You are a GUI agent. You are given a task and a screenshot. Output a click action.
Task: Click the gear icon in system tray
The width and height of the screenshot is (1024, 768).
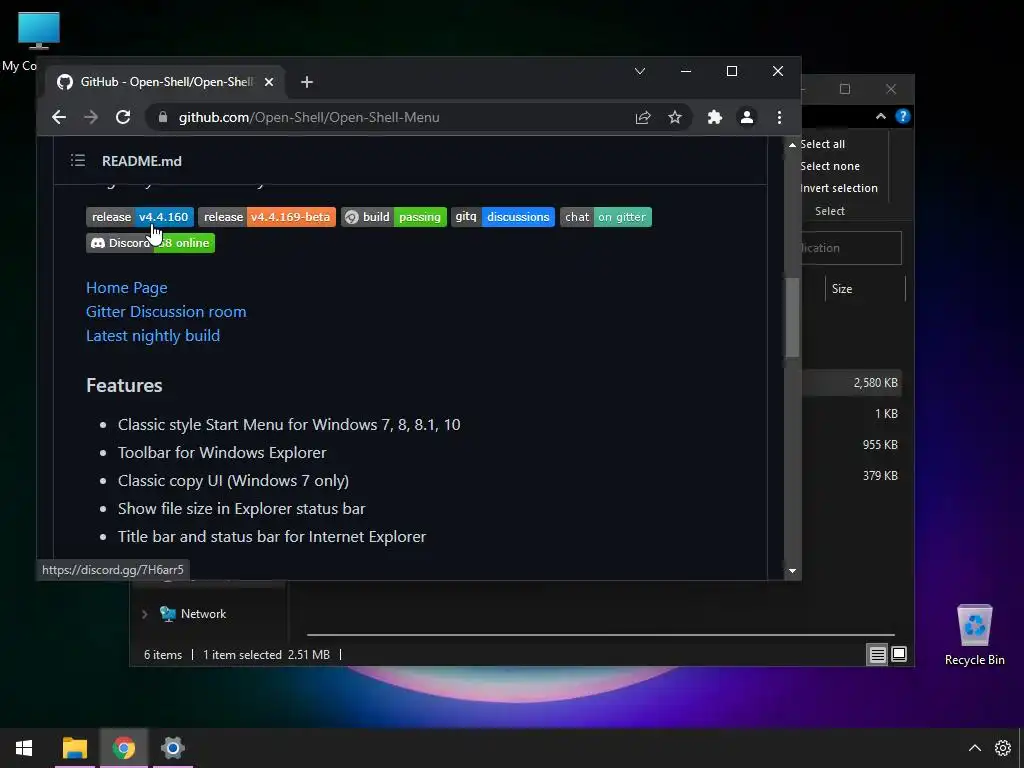1002,748
